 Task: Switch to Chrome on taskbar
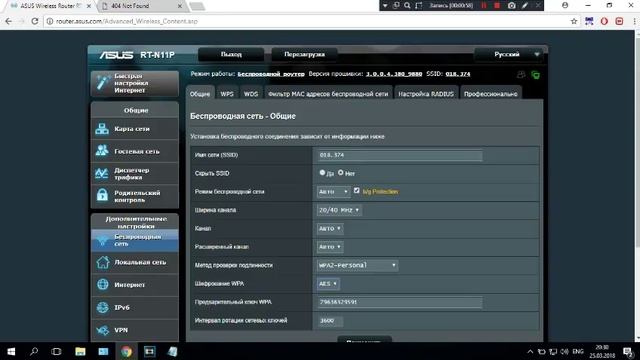pos(127,351)
